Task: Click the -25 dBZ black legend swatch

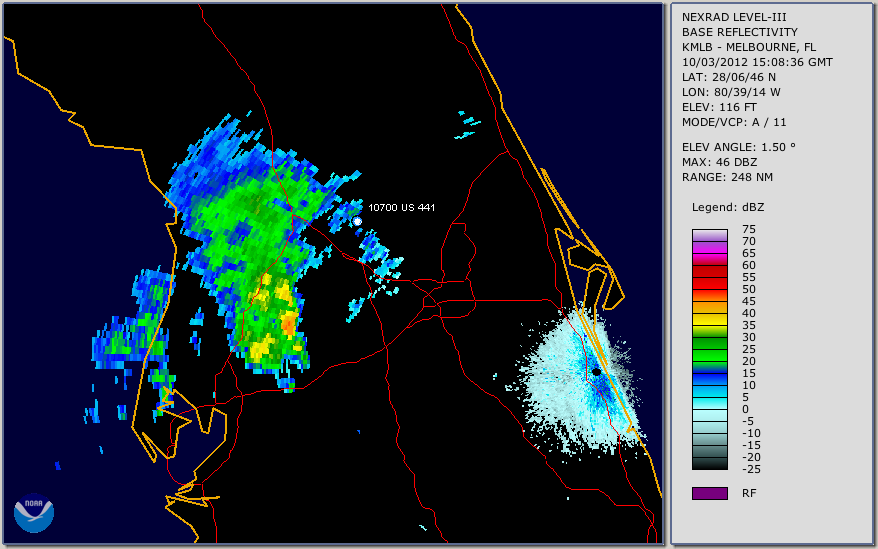Action: (709, 464)
